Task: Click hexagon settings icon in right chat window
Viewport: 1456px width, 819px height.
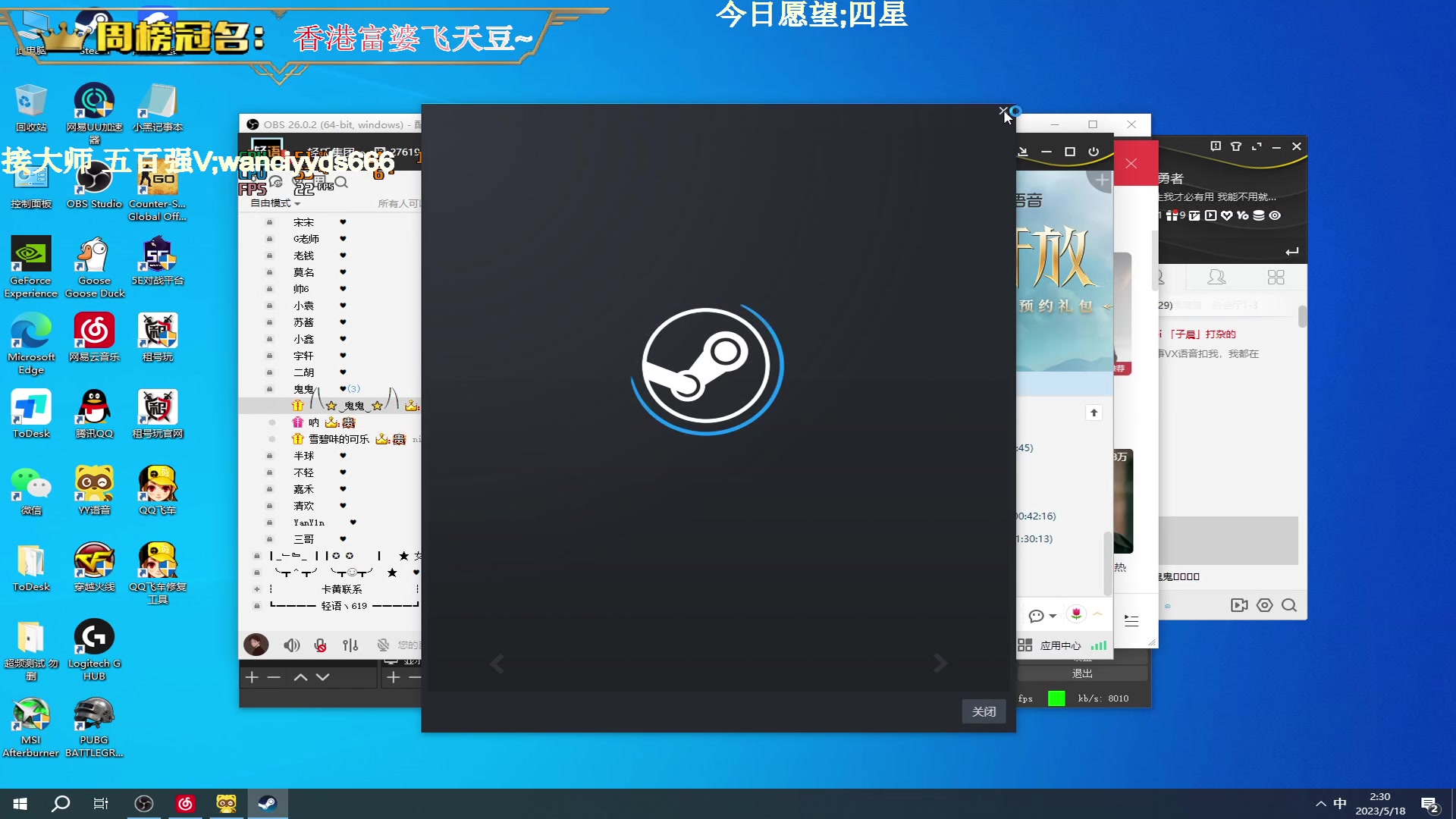Action: [x=1264, y=605]
